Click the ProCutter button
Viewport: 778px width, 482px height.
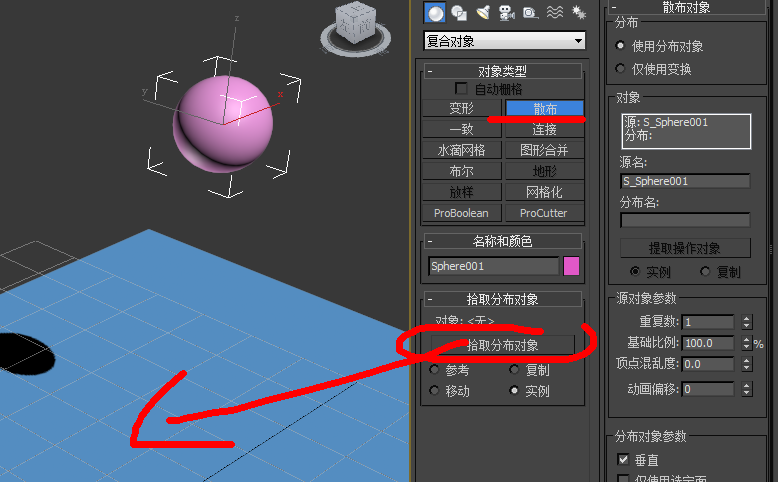pyautogui.click(x=545, y=213)
